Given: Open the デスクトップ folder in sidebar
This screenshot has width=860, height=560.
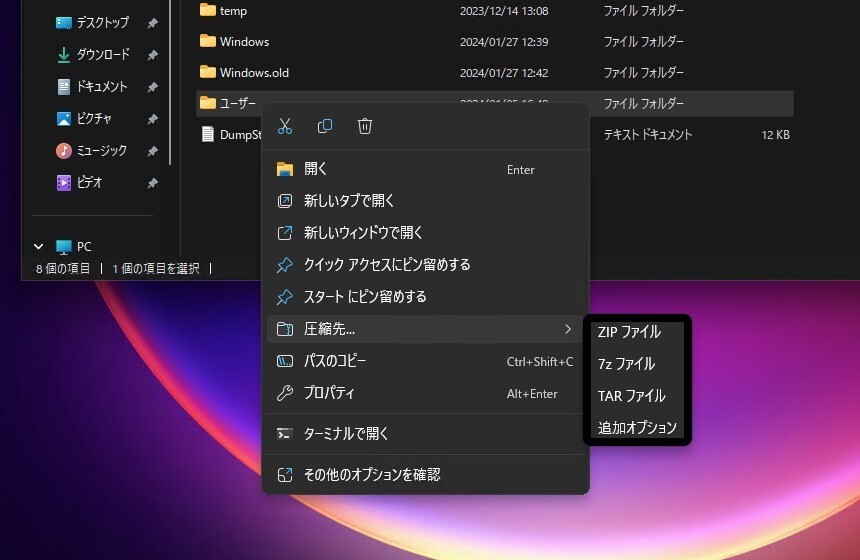Looking at the screenshot, I should tap(102, 22).
